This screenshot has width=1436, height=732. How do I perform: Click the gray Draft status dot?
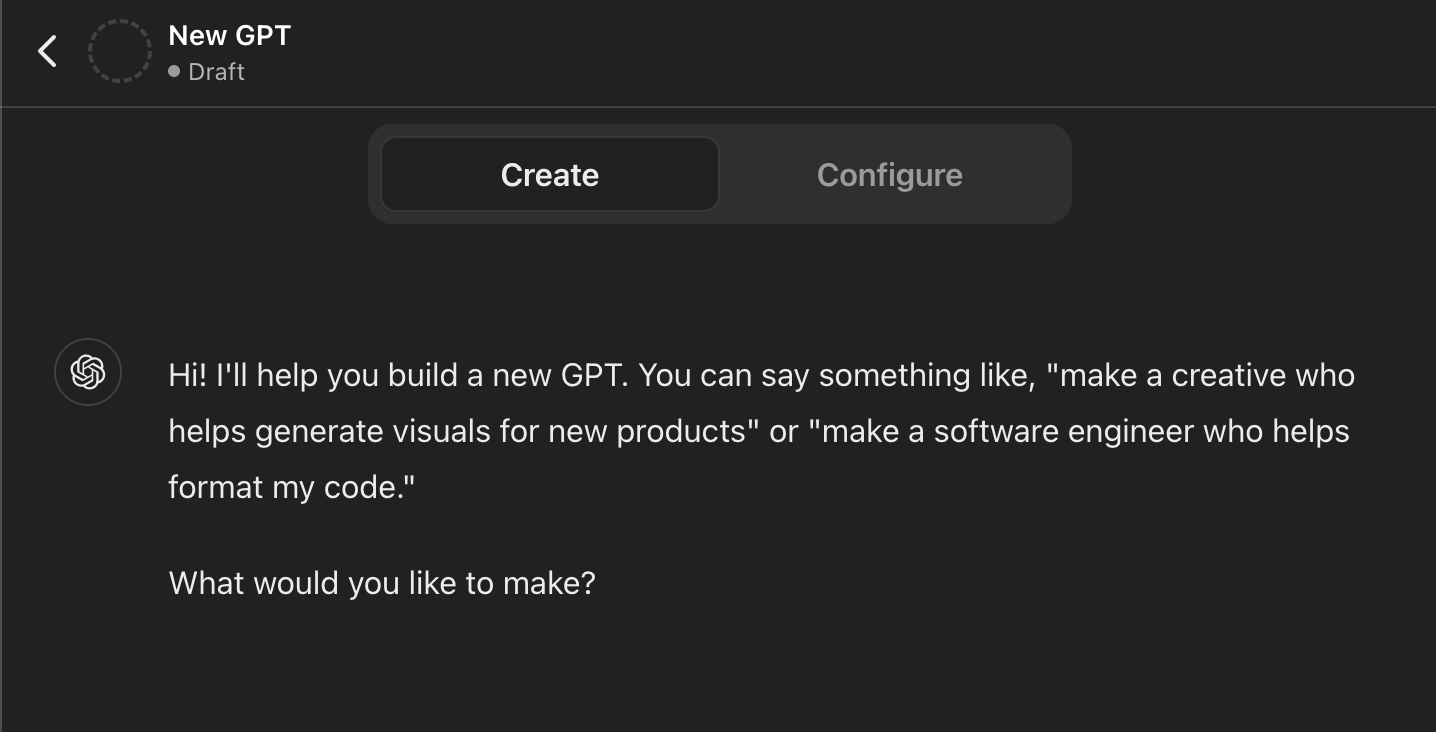[174, 72]
